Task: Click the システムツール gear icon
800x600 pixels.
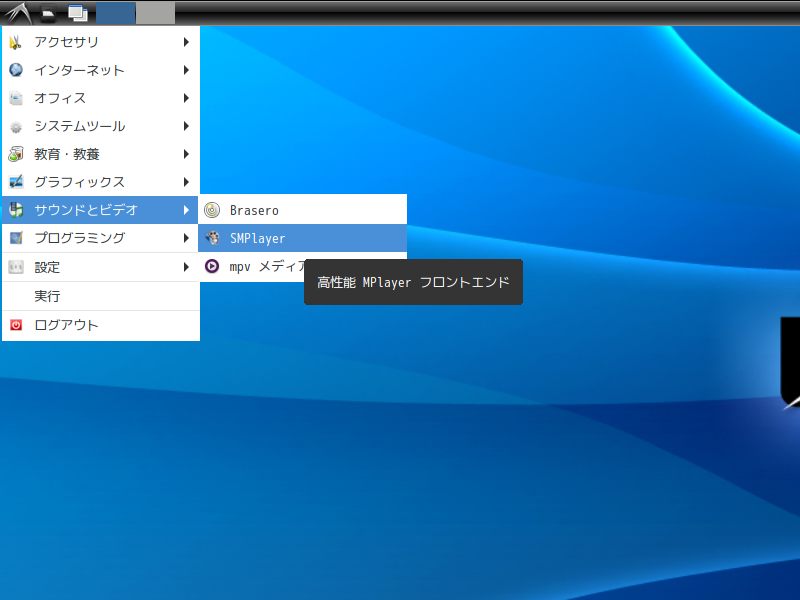Action: click(16, 127)
